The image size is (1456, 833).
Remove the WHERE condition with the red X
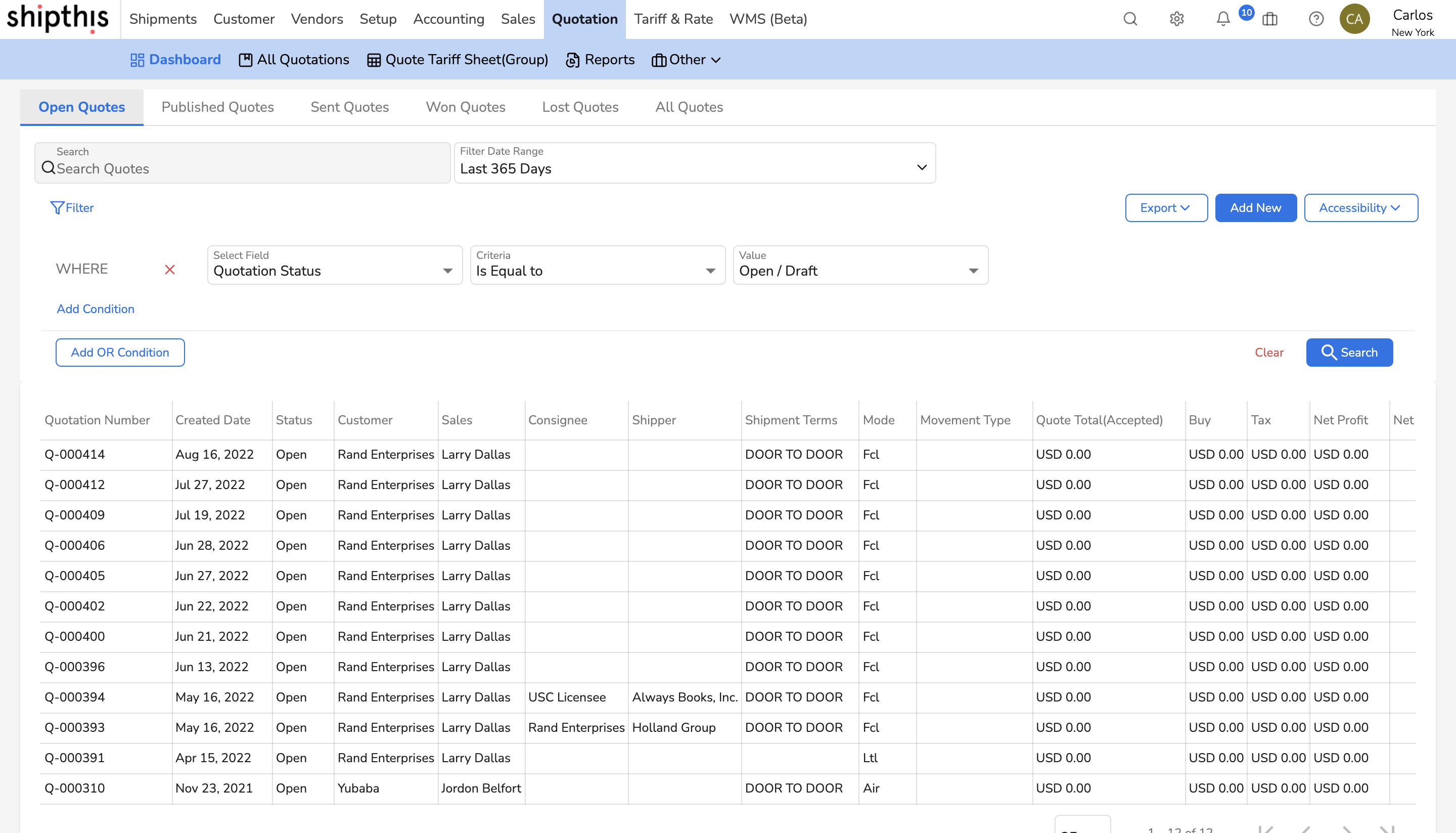pyautogui.click(x=170, y=270)
